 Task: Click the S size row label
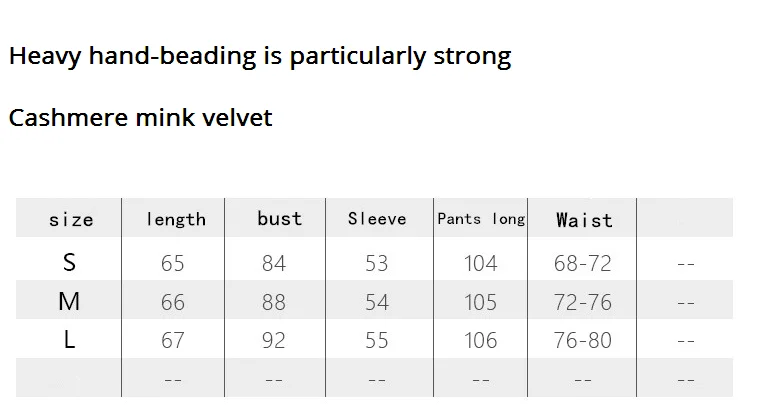(69, 262)
